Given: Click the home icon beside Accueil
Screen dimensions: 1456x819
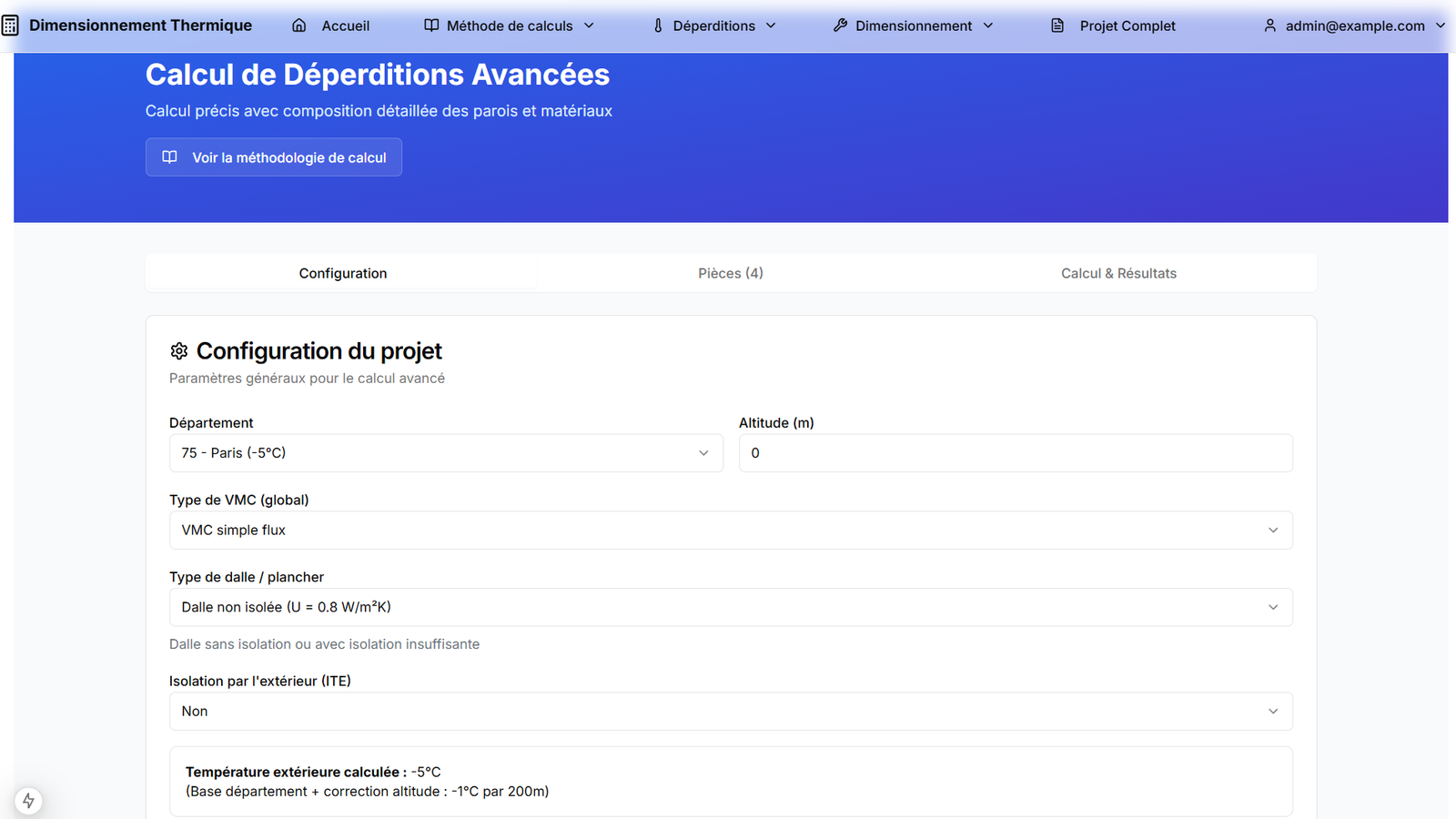Looking at the screenshot, I should (x=298, y=25).
